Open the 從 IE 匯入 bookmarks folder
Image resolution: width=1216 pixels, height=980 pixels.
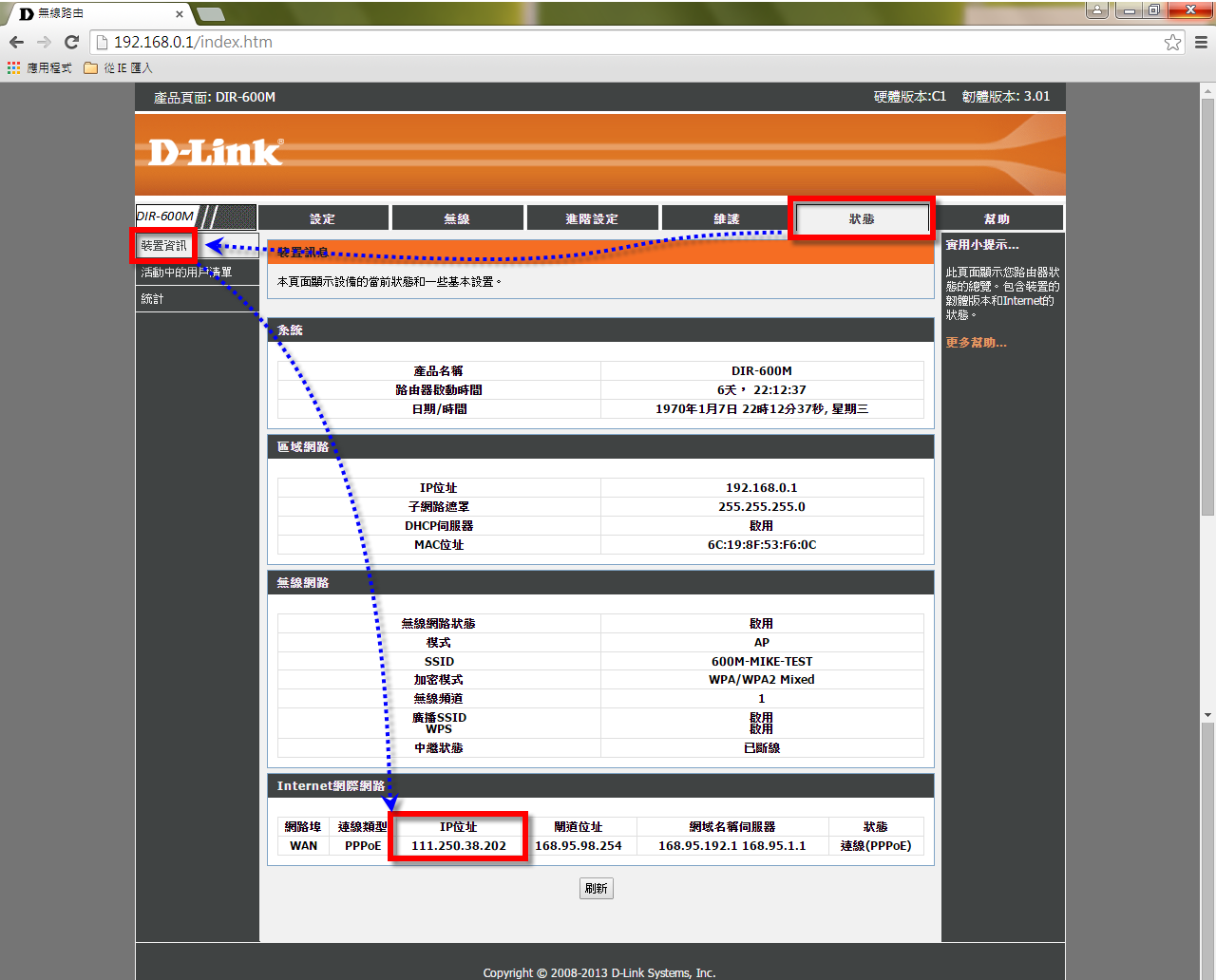pos(118,68)
